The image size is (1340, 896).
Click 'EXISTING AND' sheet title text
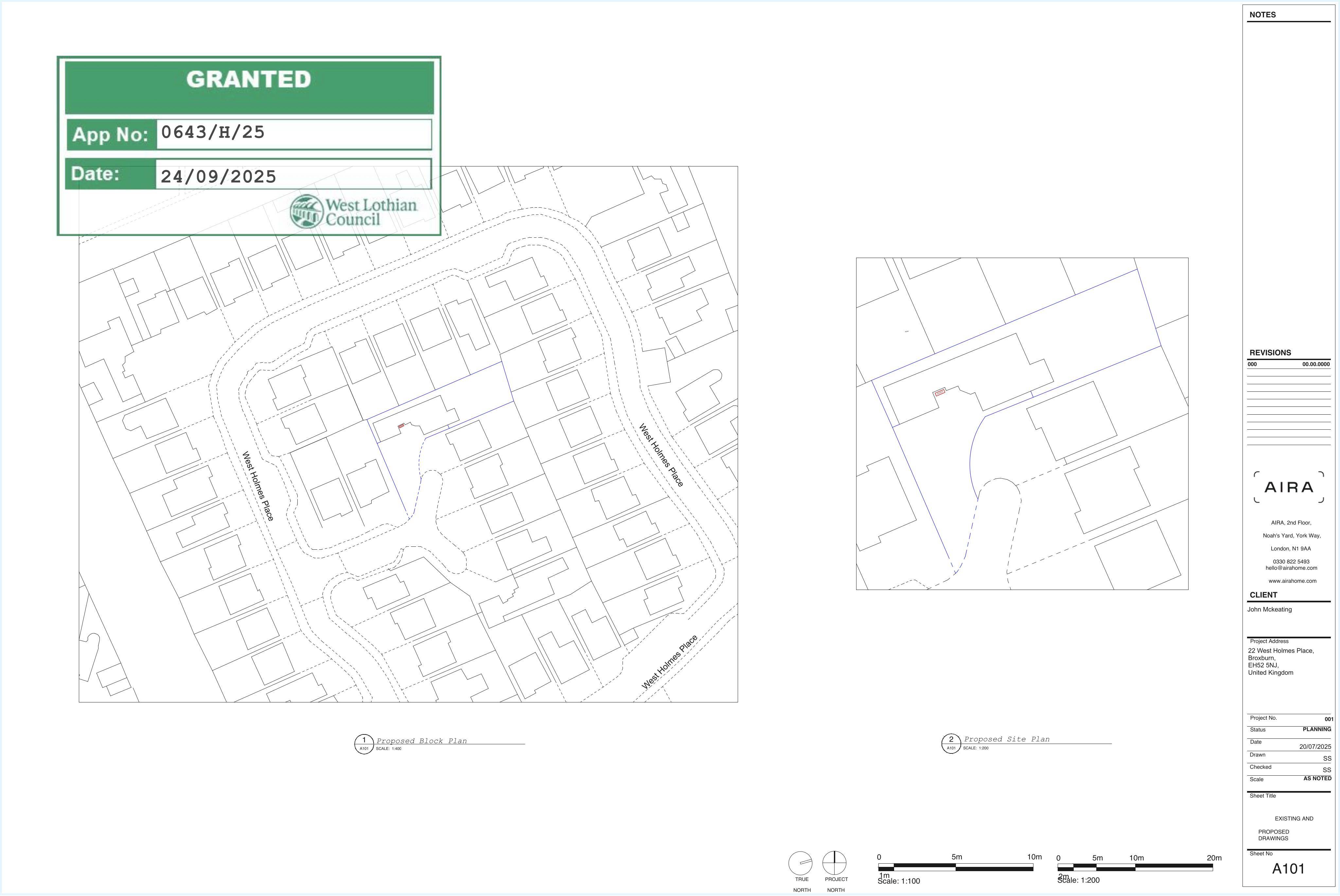[1294, 819]
